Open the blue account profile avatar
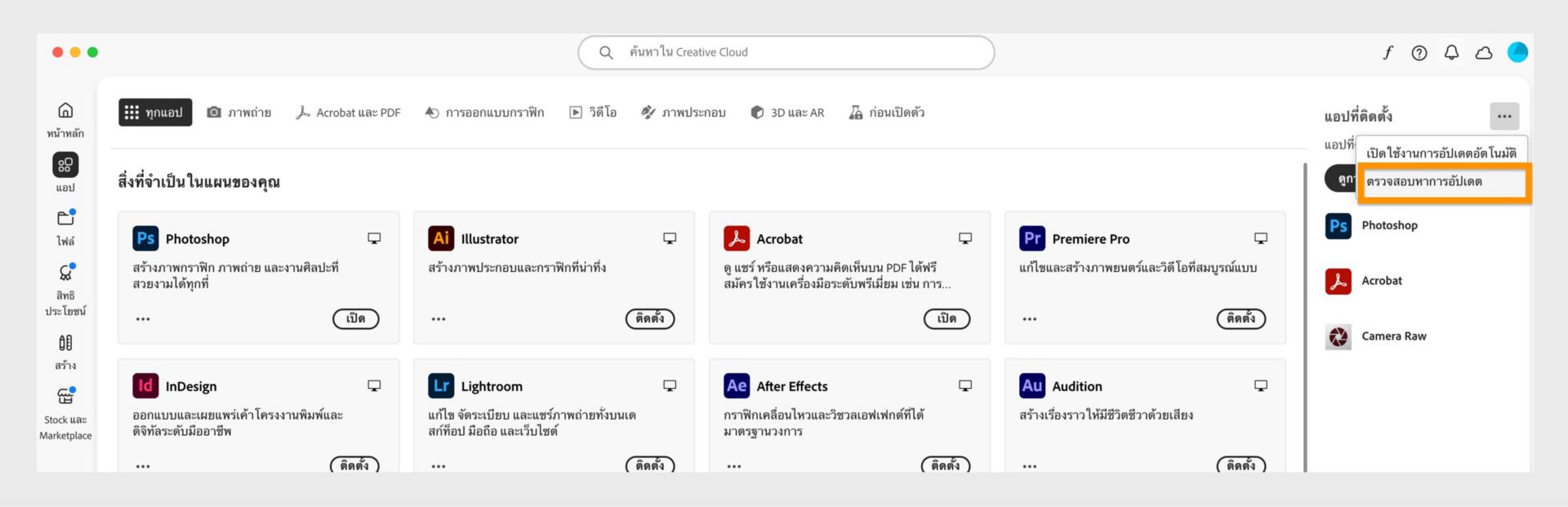 coord(1517,52)
